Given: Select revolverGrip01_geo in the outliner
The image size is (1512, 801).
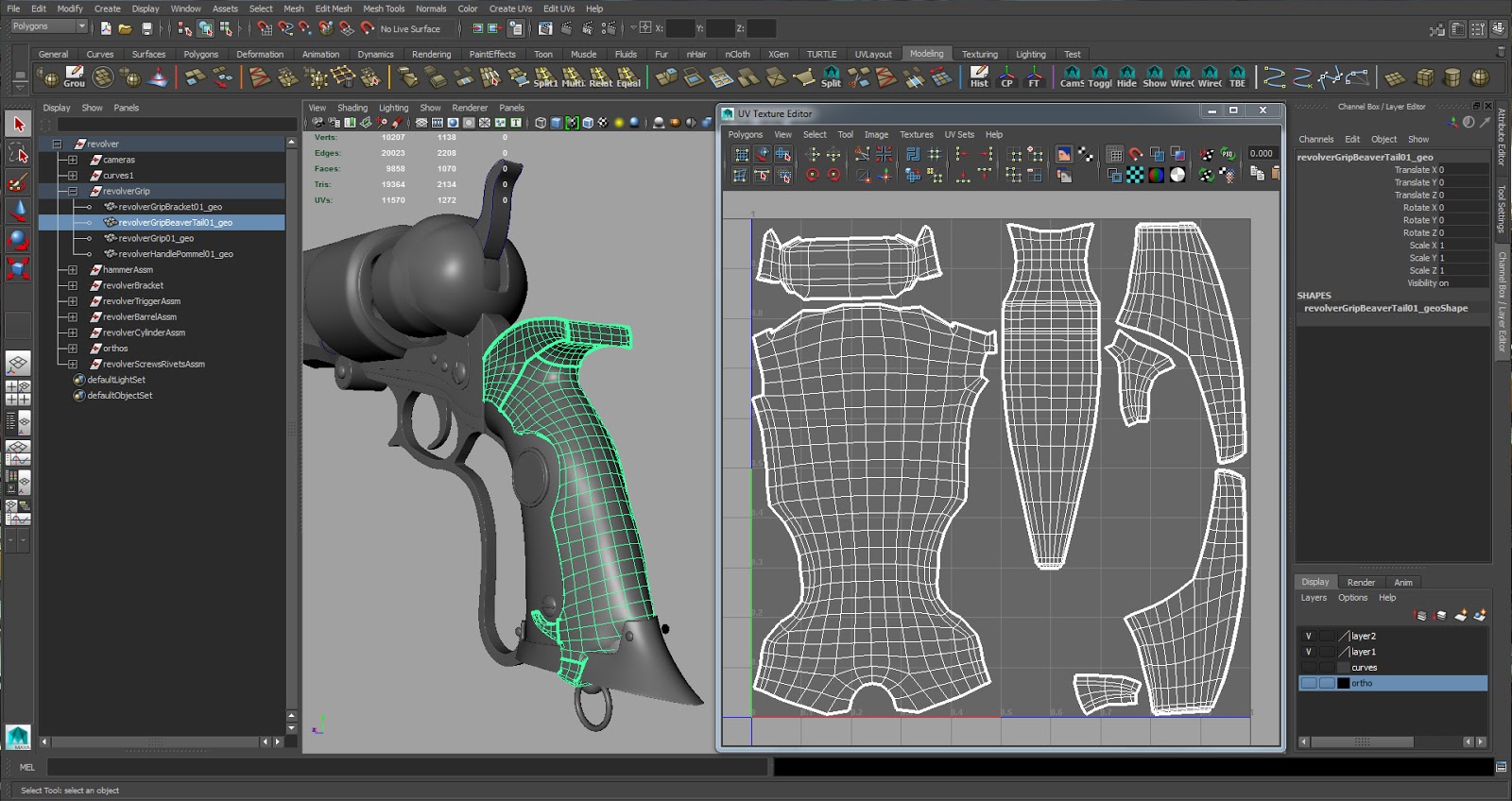Looking at the screenshot, I should pos(156,239).
